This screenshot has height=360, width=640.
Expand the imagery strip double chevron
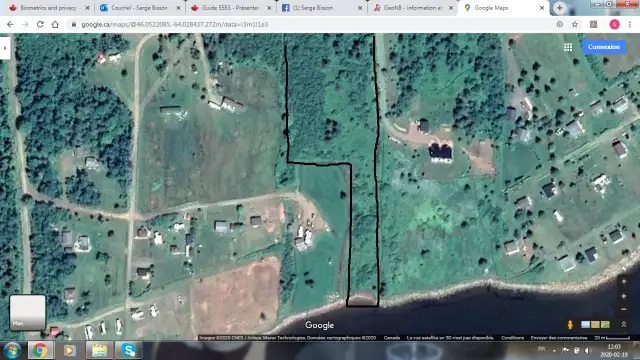(x=623, y=324)
